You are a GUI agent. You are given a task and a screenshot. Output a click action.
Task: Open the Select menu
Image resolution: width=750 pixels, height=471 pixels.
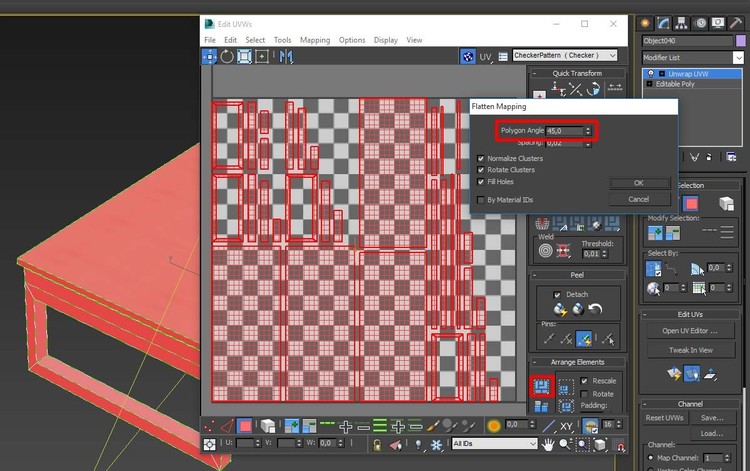point(255,40)
